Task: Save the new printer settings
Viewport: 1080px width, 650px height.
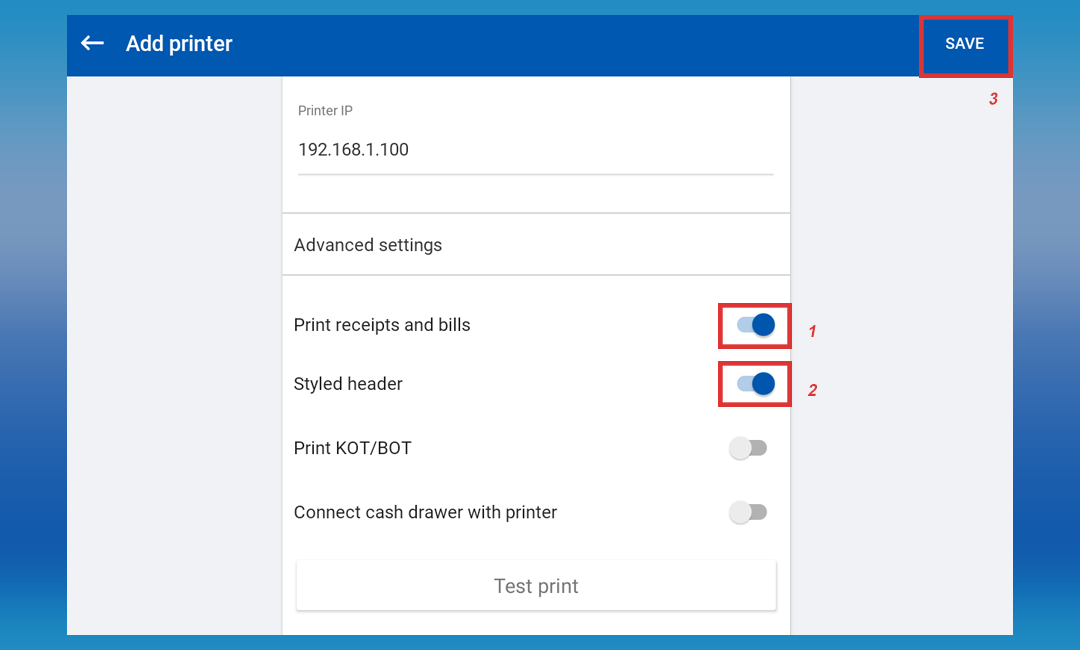Action: [x=964, y=44]
